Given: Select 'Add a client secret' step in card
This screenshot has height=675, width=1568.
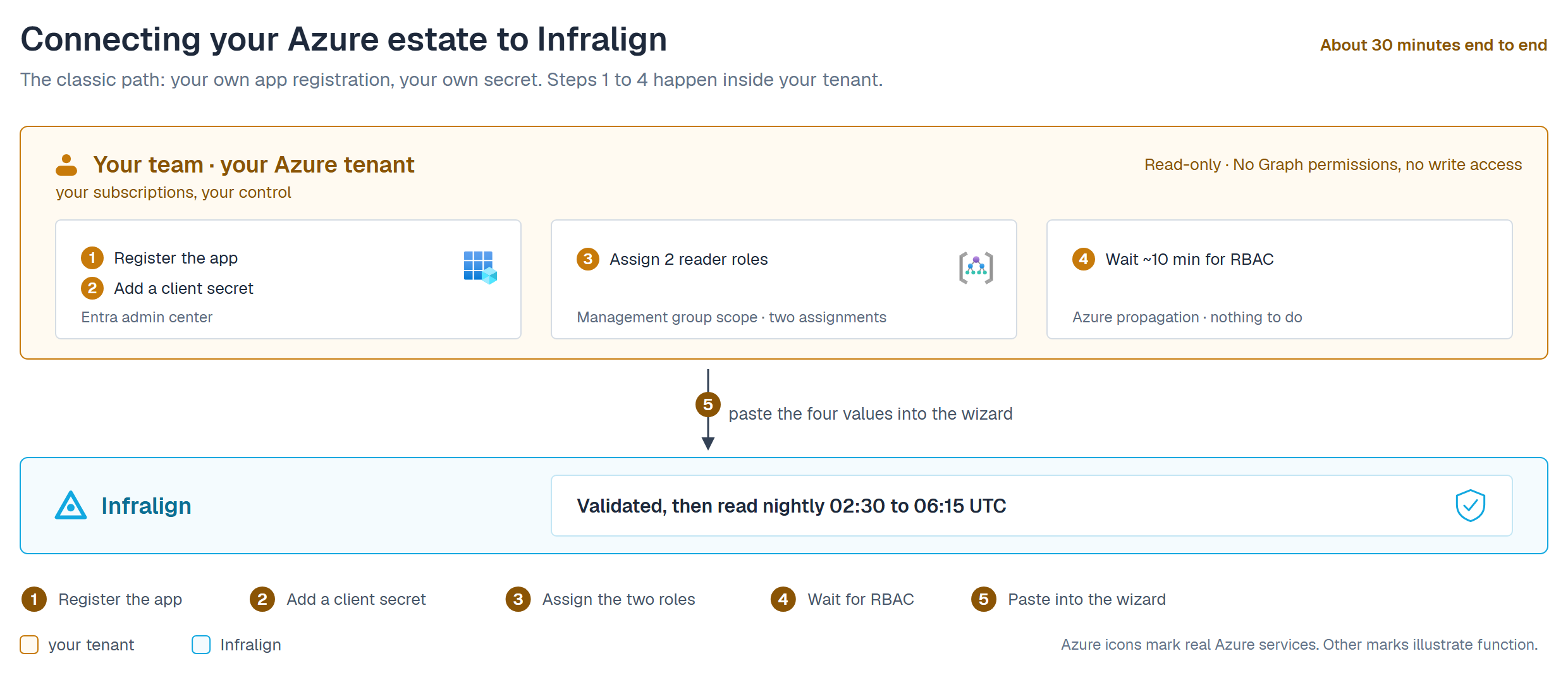Looking at the screenshot, I should coord(167,288).
